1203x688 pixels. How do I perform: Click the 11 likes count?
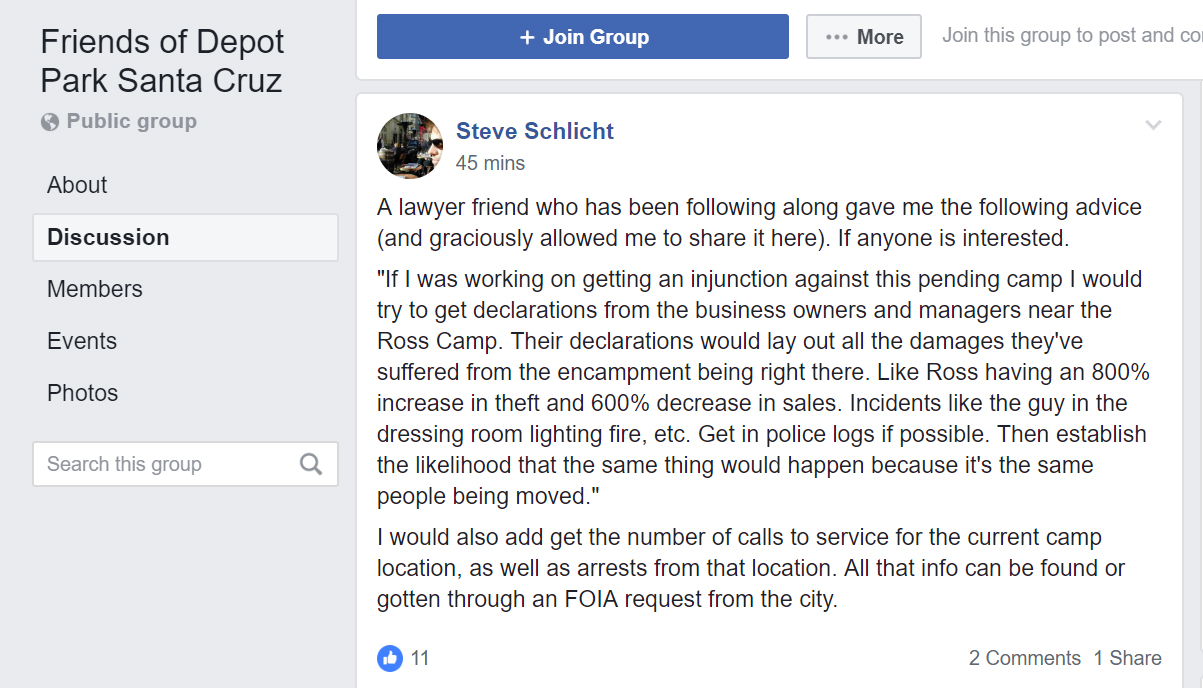point(420,658)
